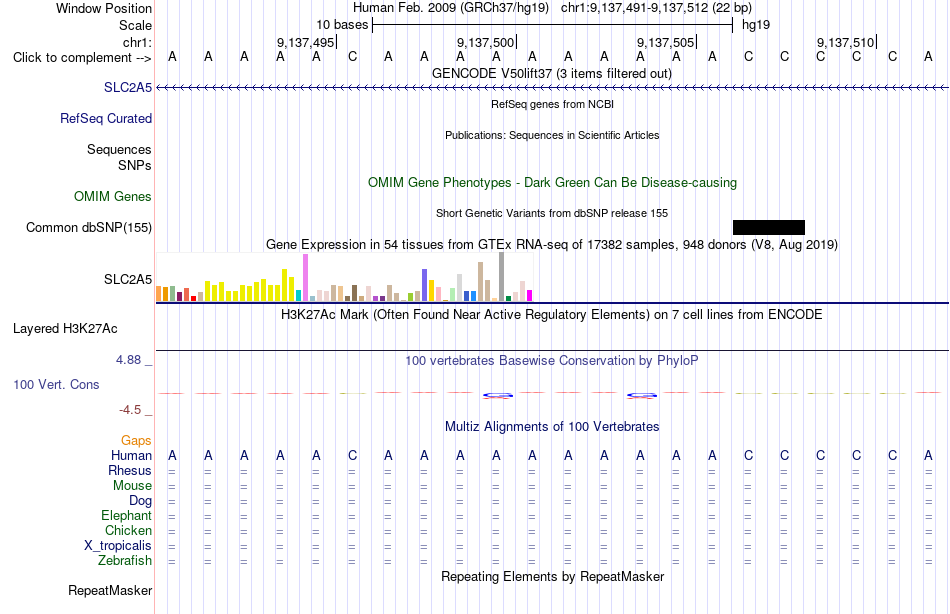Click the GENCODE V50lift37 track title
Viewport: 950px width, 614px height.
(x=552, y=73)
